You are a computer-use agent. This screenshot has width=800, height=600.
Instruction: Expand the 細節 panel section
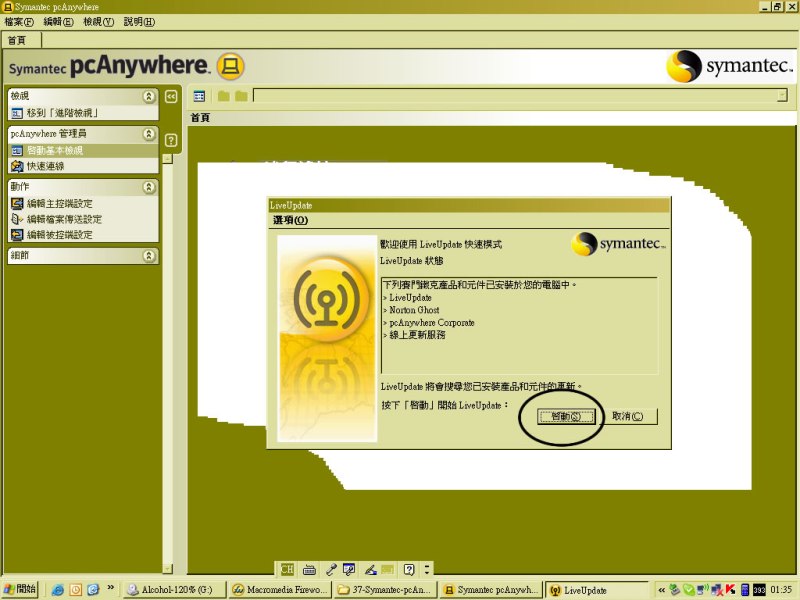[148, 255]
